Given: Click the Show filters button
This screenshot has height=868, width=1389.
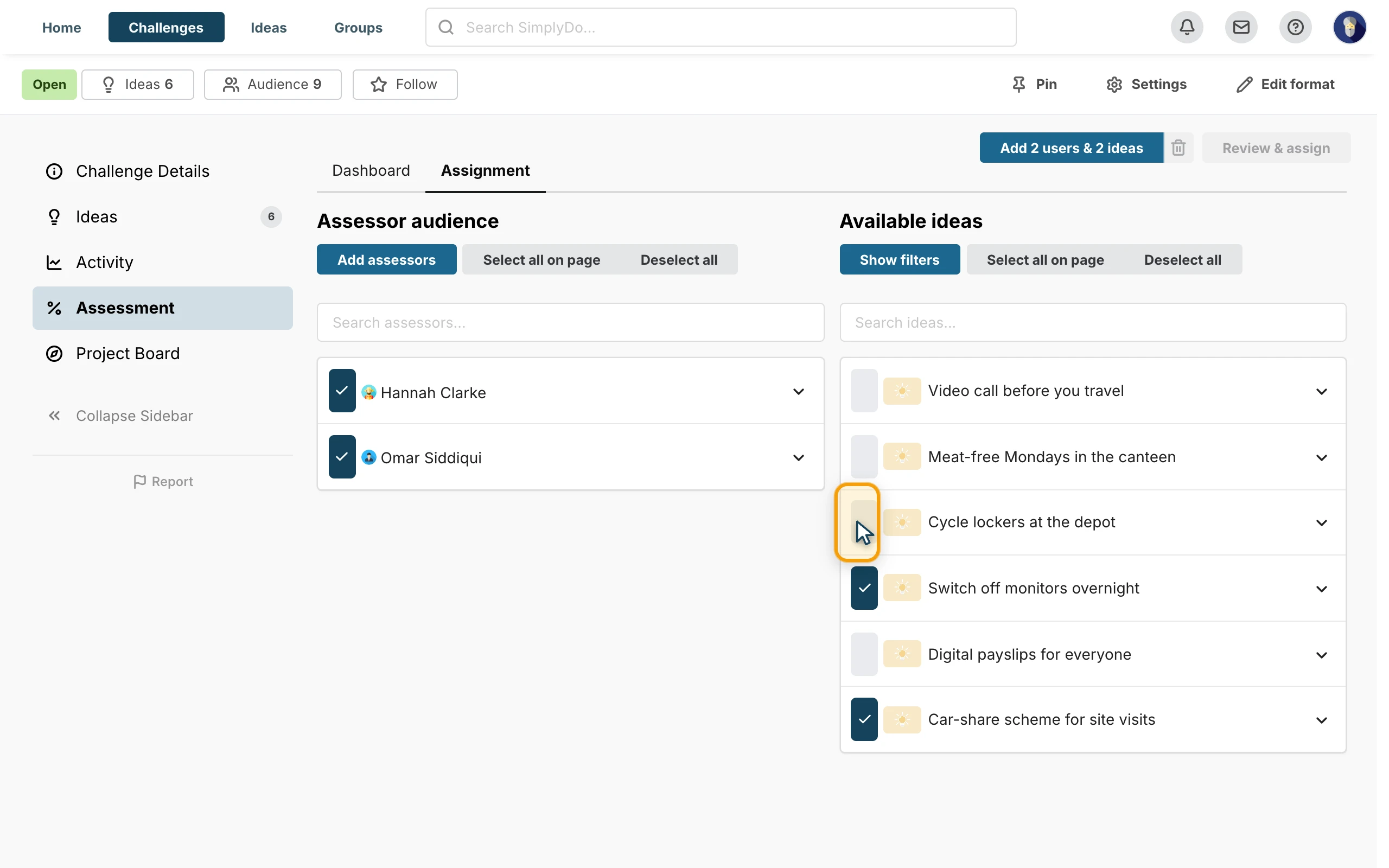Looking at the screenshot, I should (x=900, y=259).
